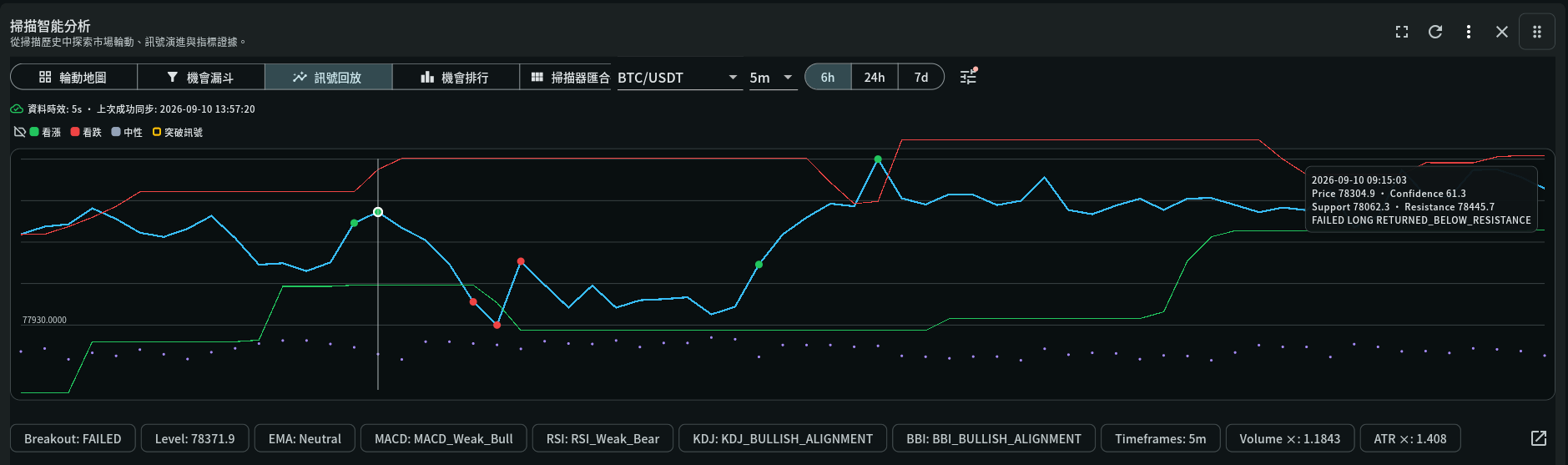Click the grid drag handle icon
Image resolution: width=1568 pixels, height=465 pixels.
1536,32
